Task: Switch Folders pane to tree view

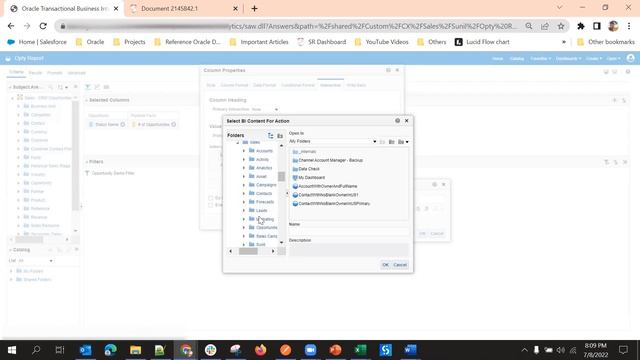Action: pos(271,136)
